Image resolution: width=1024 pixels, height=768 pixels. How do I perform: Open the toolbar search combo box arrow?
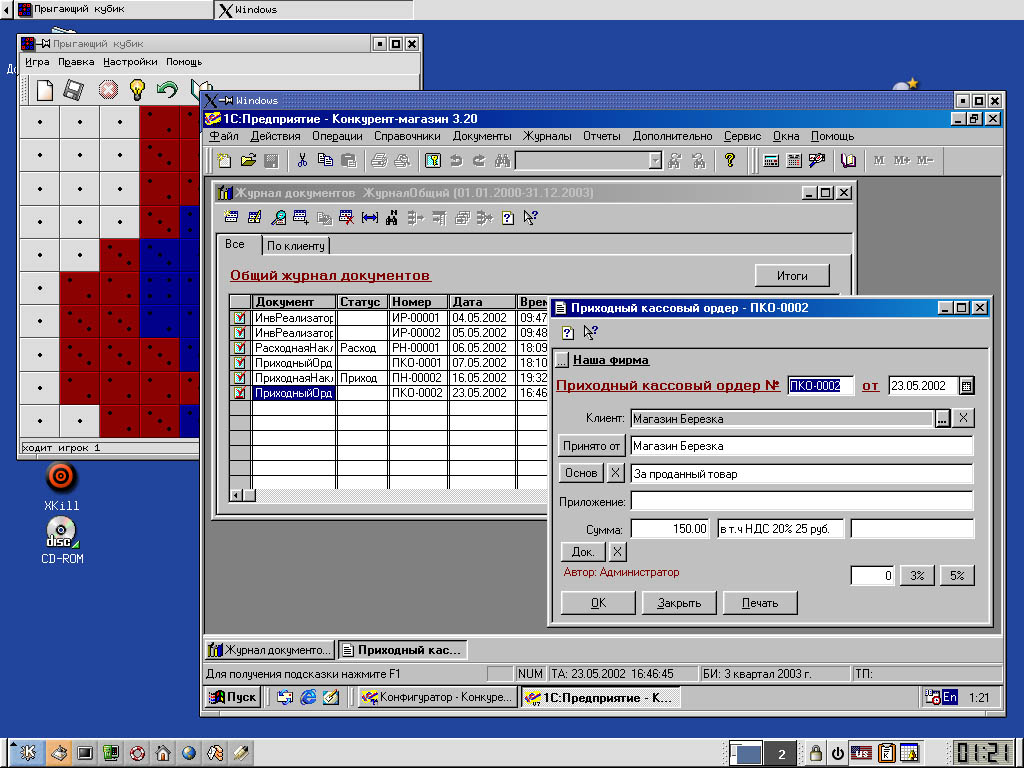click(656, 161)
